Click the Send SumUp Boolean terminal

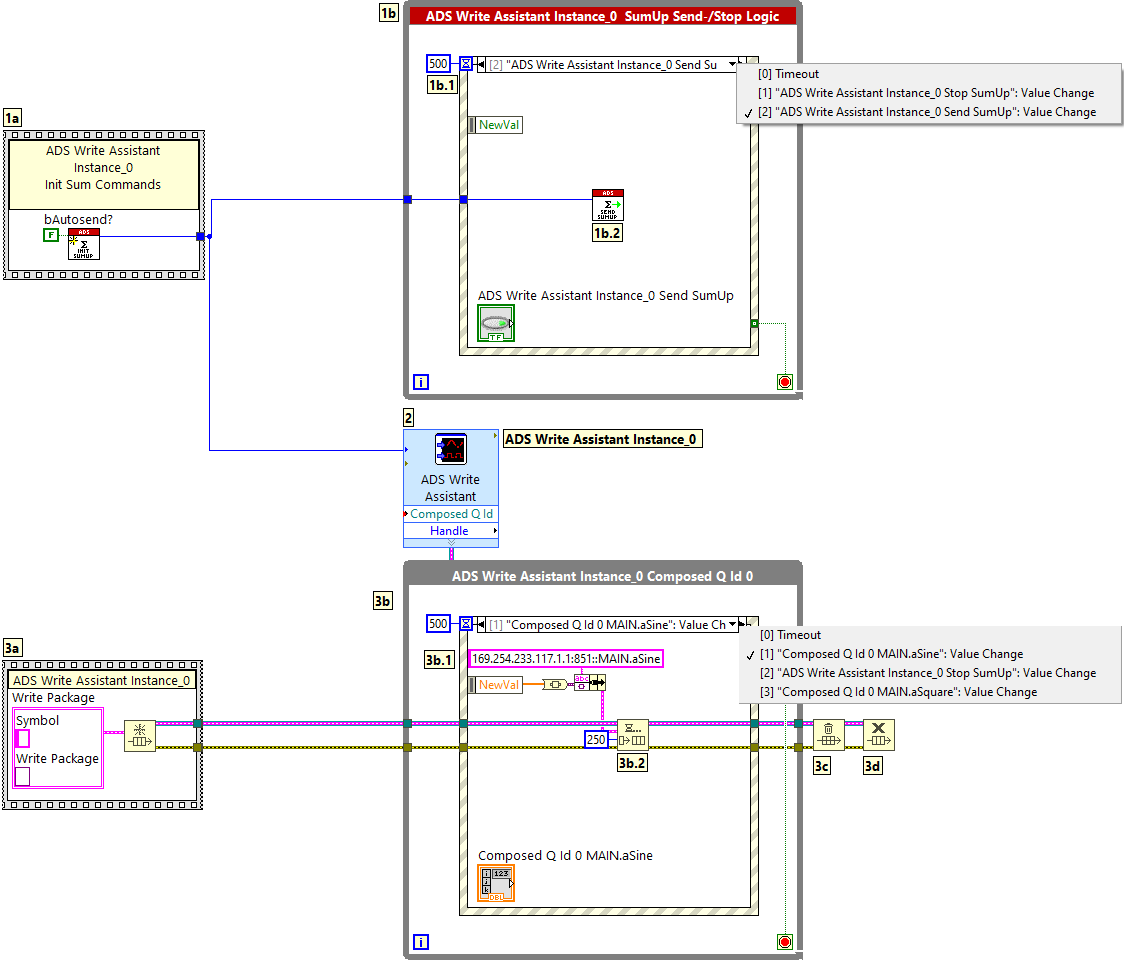pyautogui.click(x=496, y=324)
